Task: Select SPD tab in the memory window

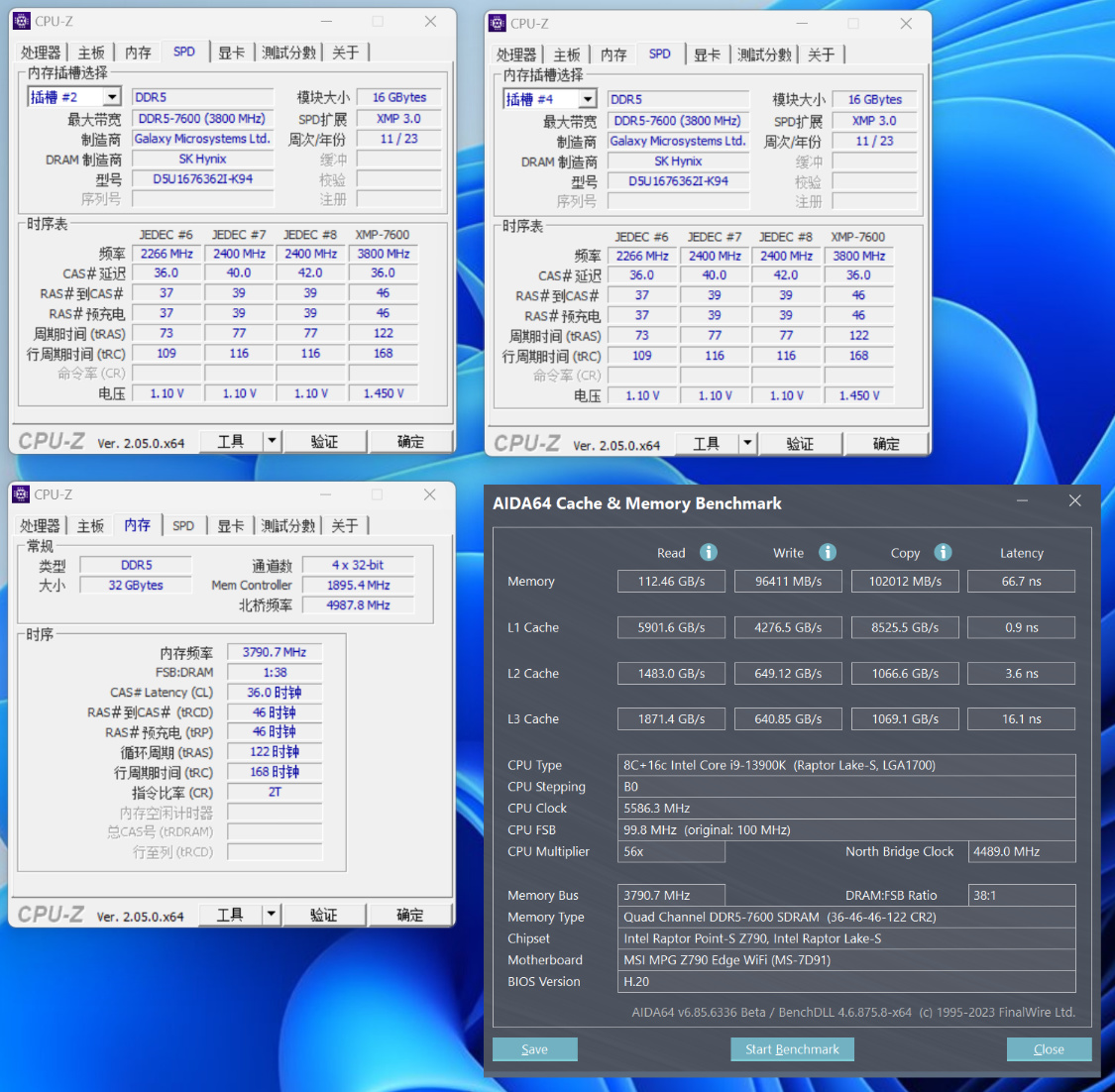Action: tap(183, 525)
